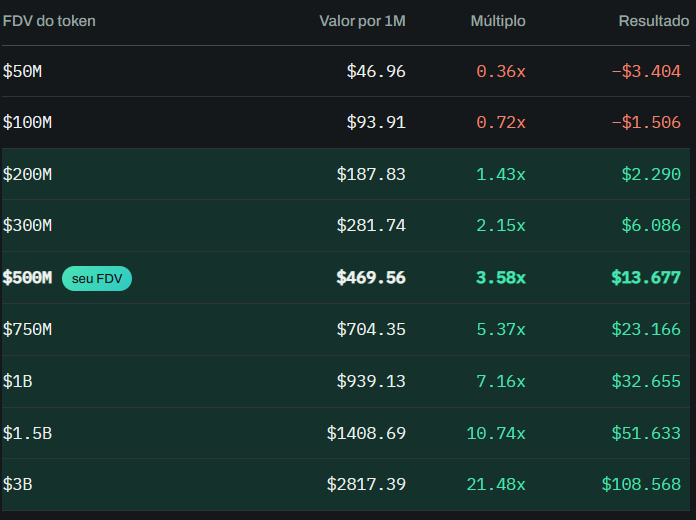Click the Múltiplo column header
This screenshot has height=520, width=696.
coord(498,21)
